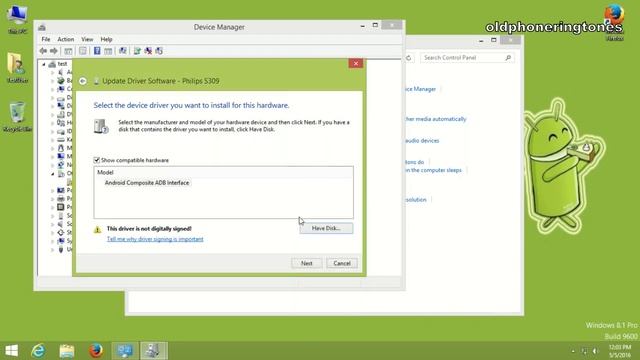
Task: Click the search magnifier in Control Panel
Action: (x=508, y=58)
